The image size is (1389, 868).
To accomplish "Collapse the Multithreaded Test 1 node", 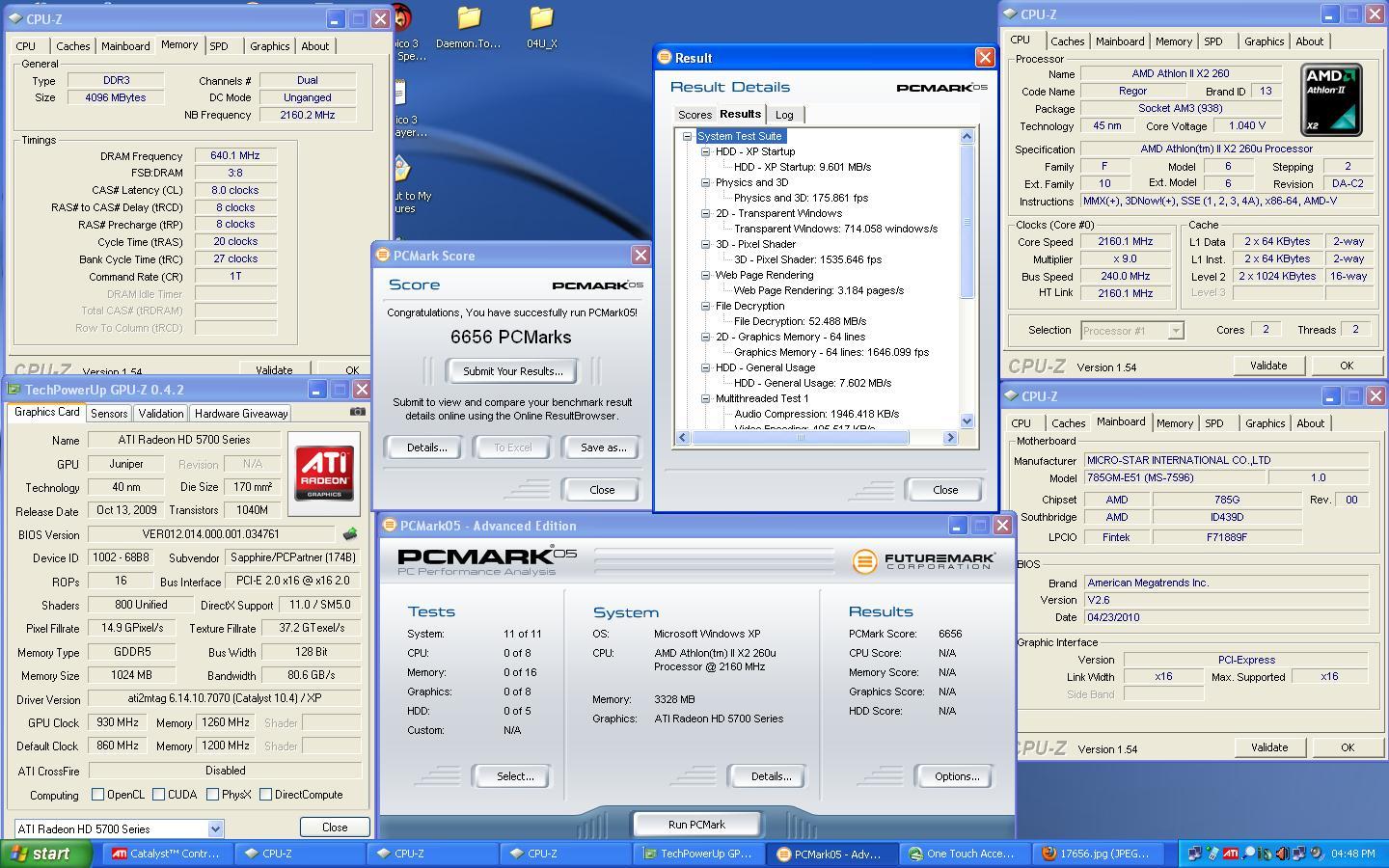I will pos(705,398).
